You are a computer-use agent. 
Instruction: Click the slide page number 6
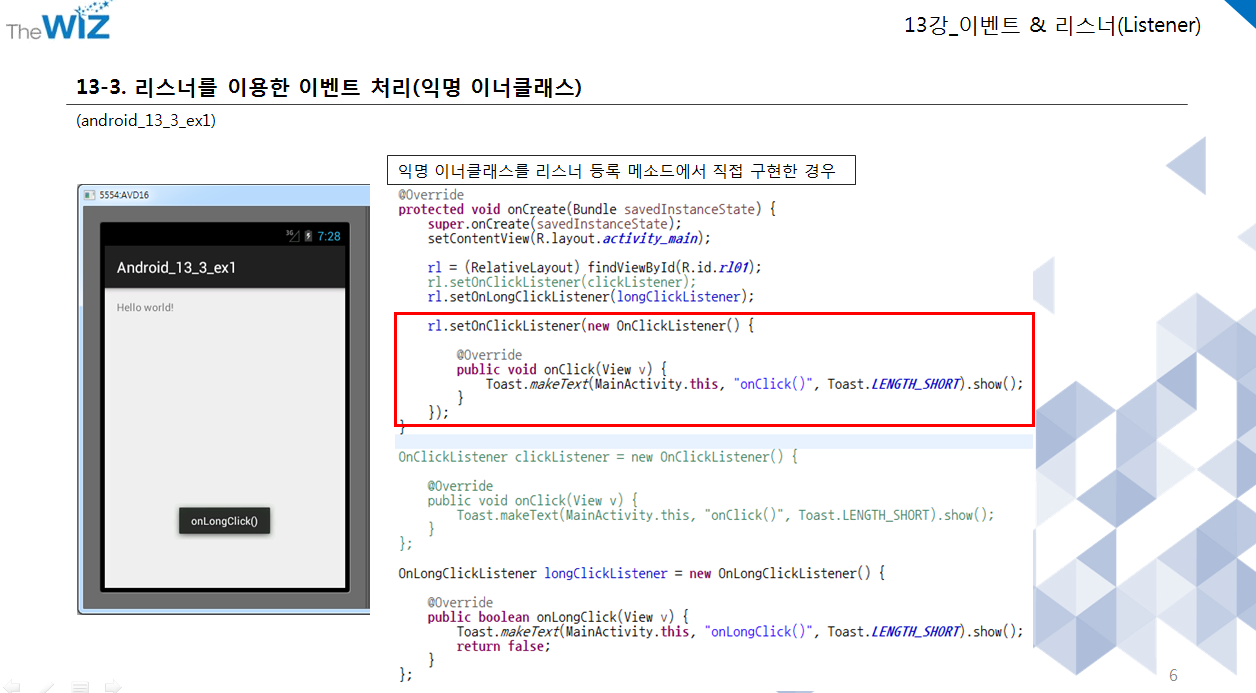(x=1174, y=676)
